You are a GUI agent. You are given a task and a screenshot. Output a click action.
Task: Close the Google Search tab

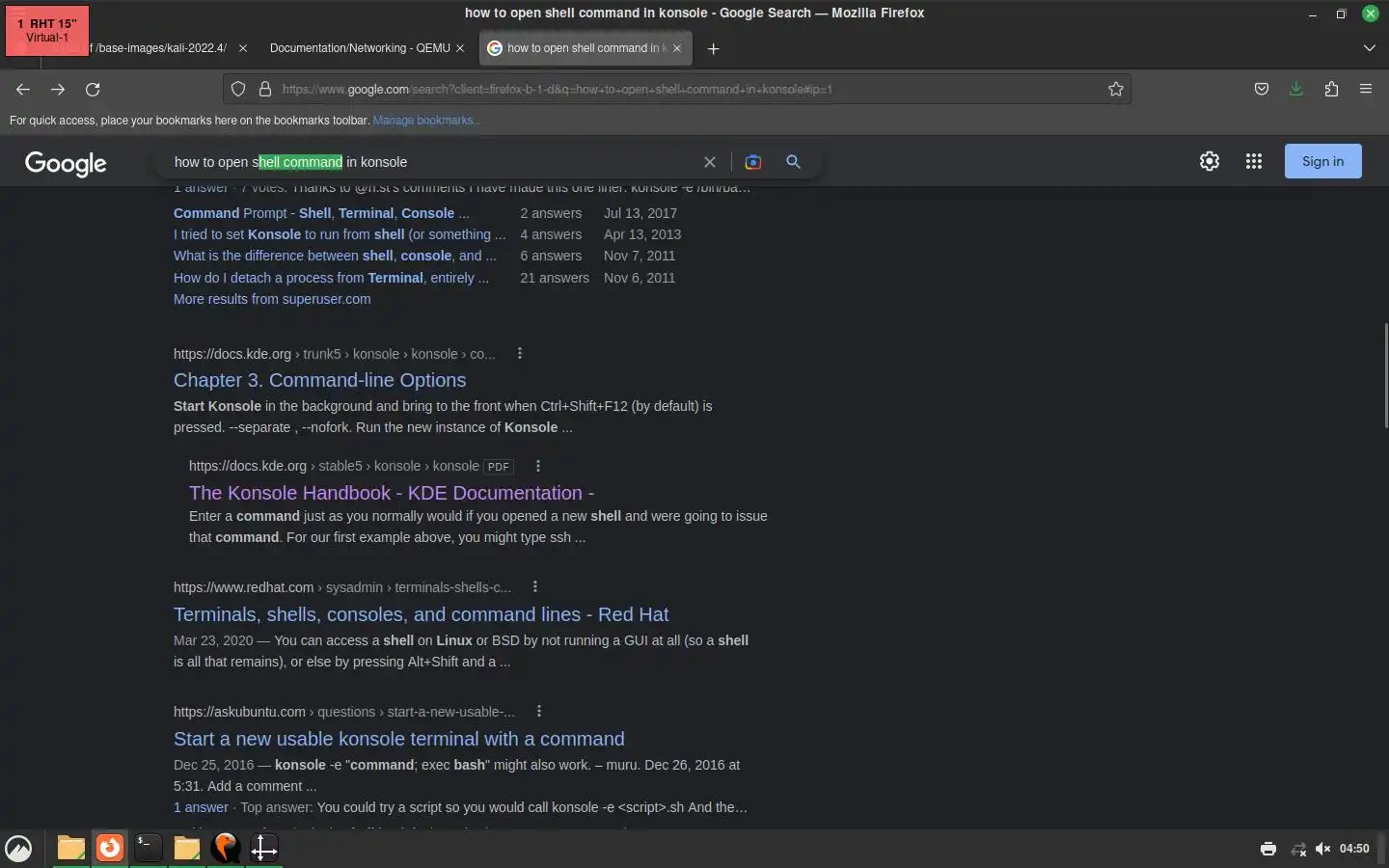tap(677, 48)
